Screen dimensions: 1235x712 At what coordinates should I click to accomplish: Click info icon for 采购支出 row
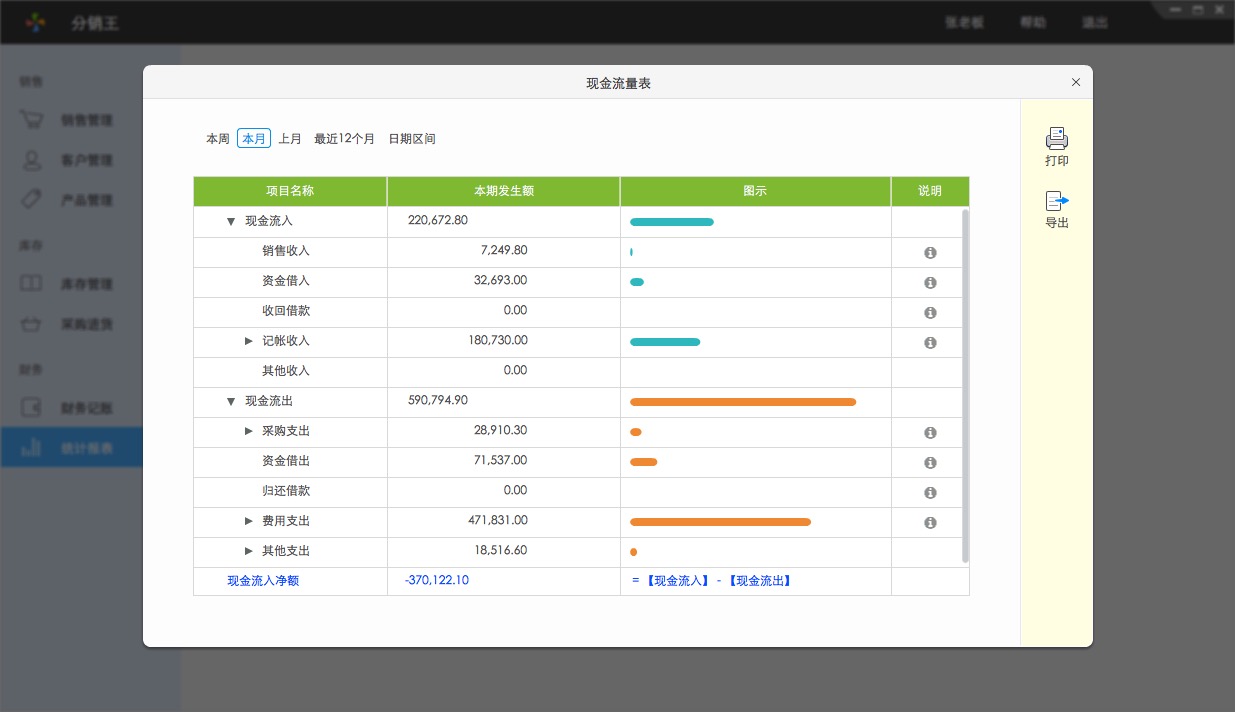(x=930, y=433)
